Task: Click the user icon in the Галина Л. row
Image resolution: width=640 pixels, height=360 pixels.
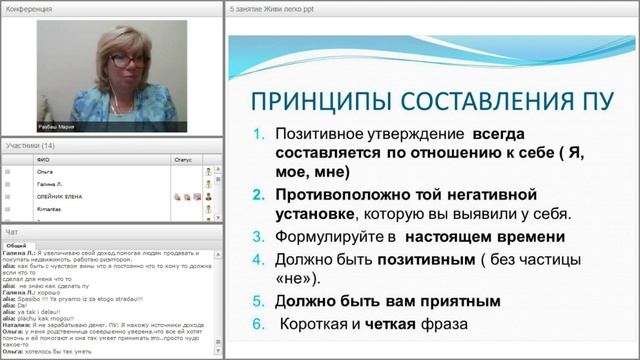Action: point(209,184)
